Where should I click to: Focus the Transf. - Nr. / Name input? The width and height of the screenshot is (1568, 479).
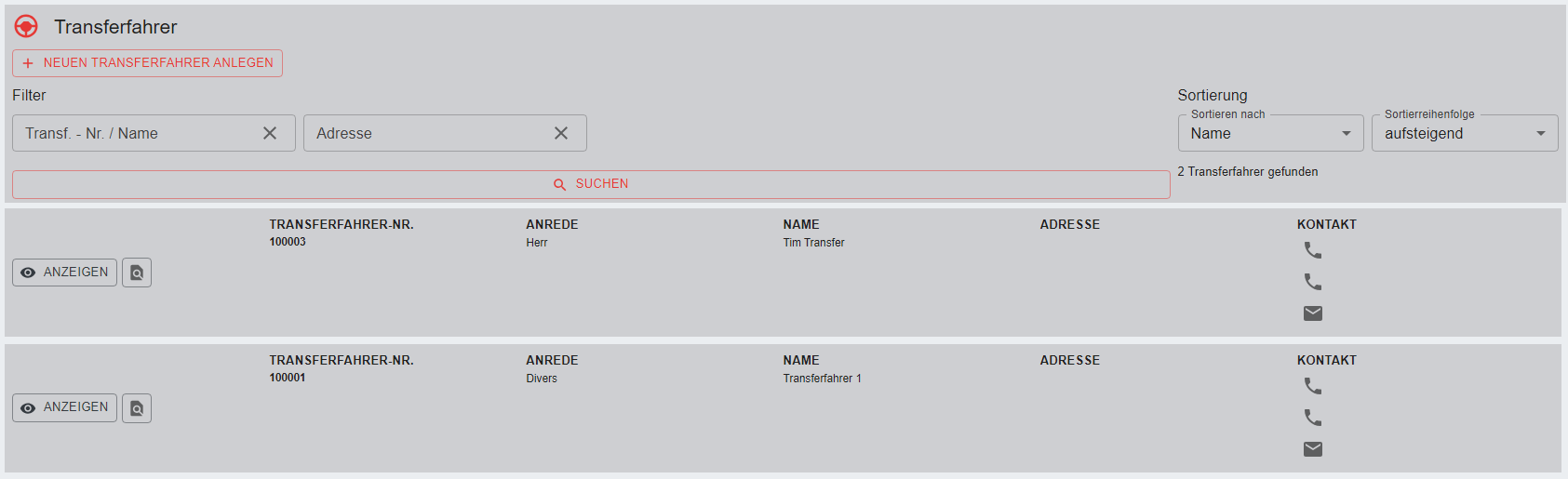(x=135, y=133)
